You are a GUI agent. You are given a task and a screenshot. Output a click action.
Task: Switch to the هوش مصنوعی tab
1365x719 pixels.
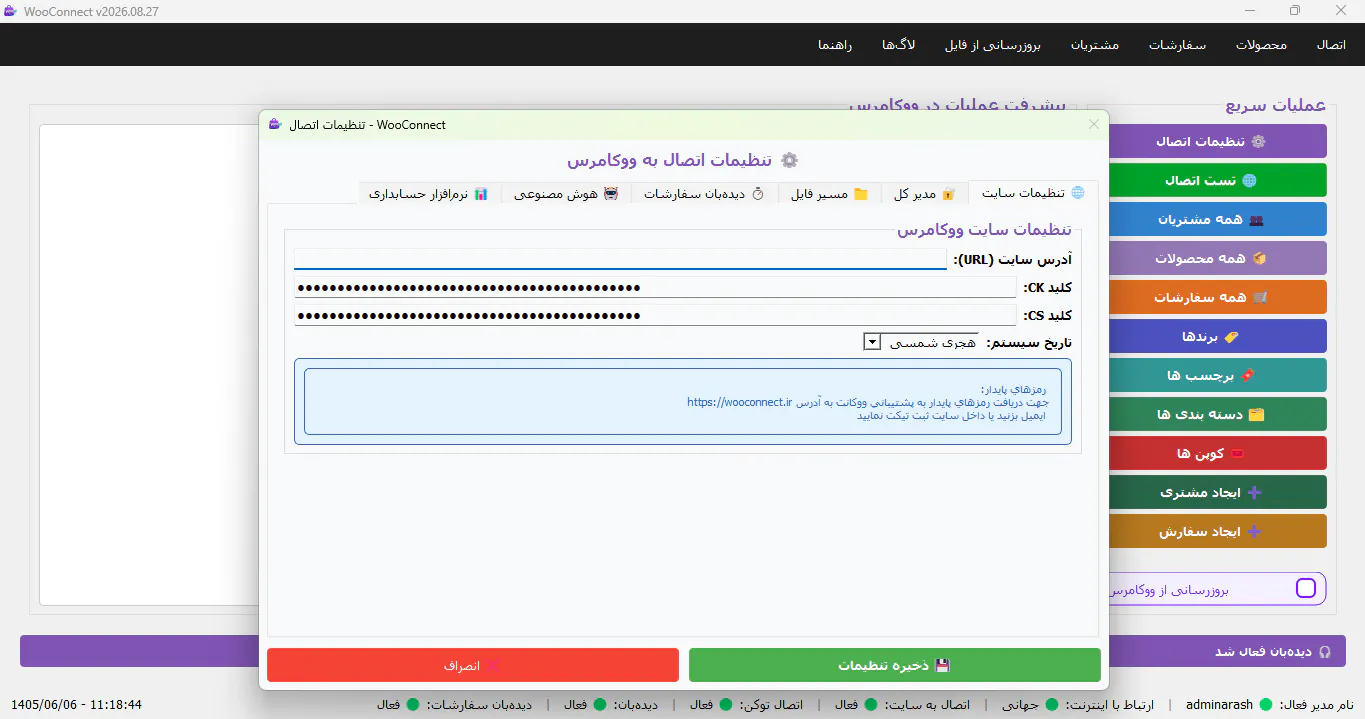(566, 194)
